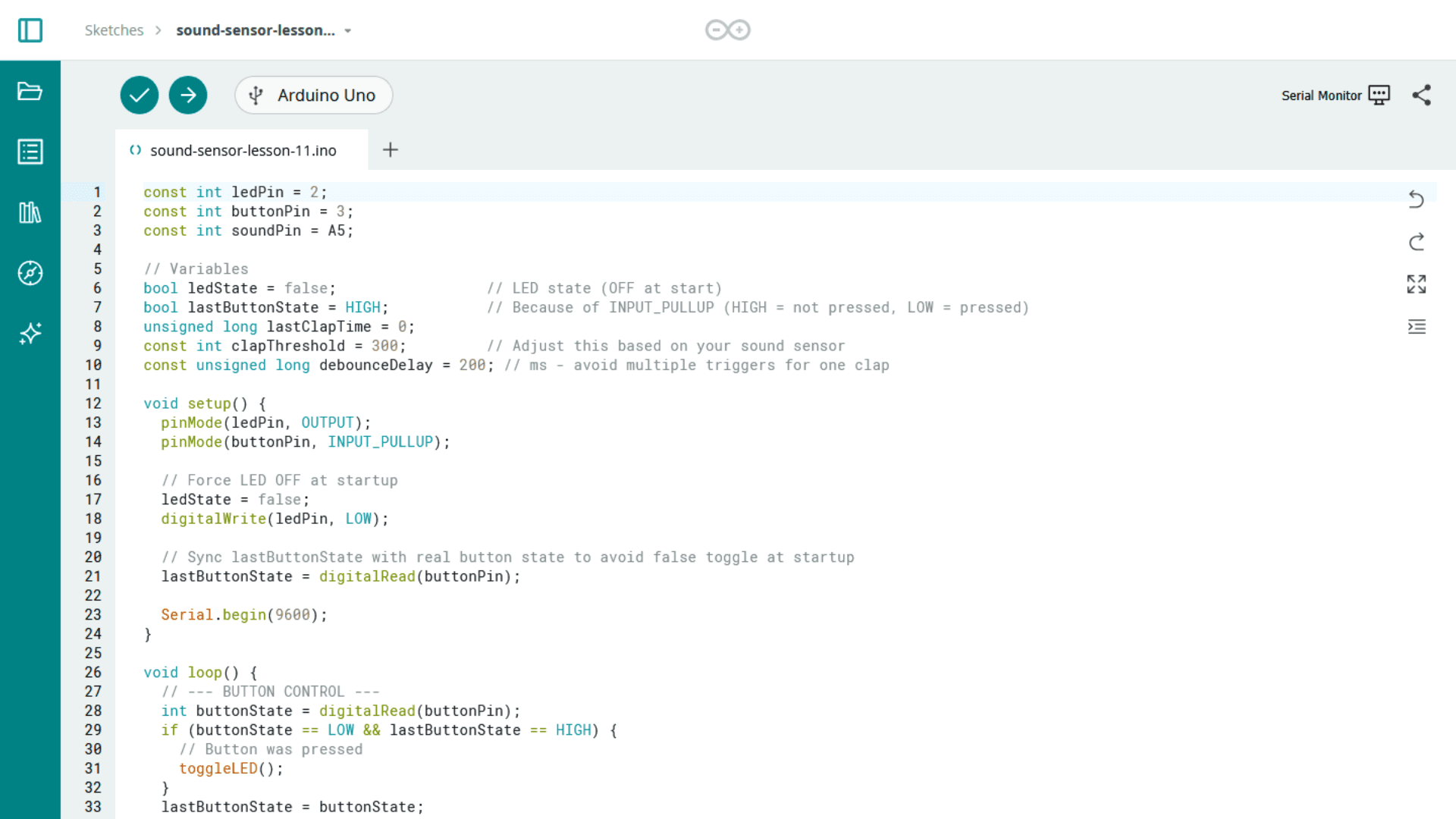Viewport: 1456px width, 819px height.
Task: Auto-format the sketch code
Action: [1417, 326]
